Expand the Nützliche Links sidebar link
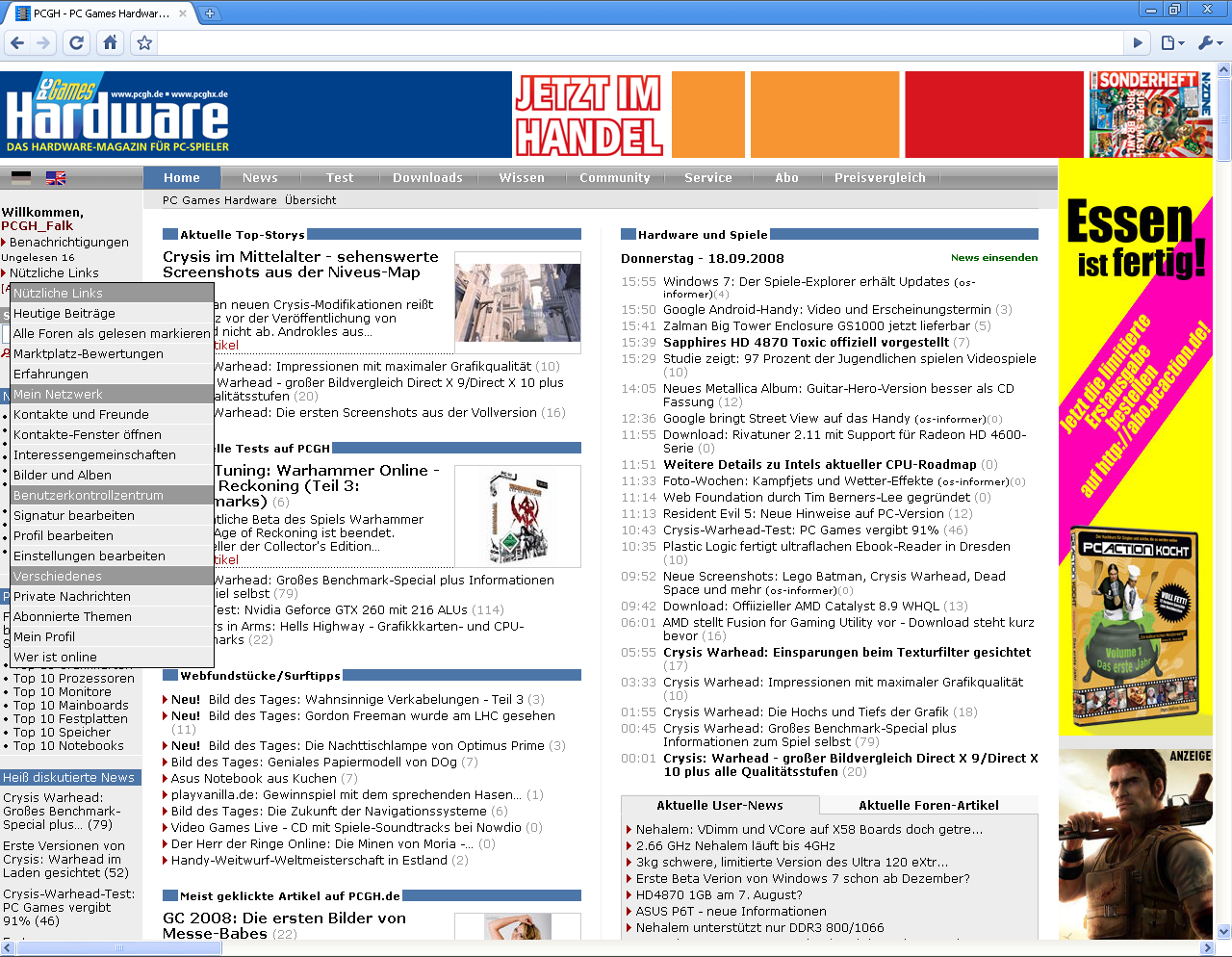 point(54,273)
